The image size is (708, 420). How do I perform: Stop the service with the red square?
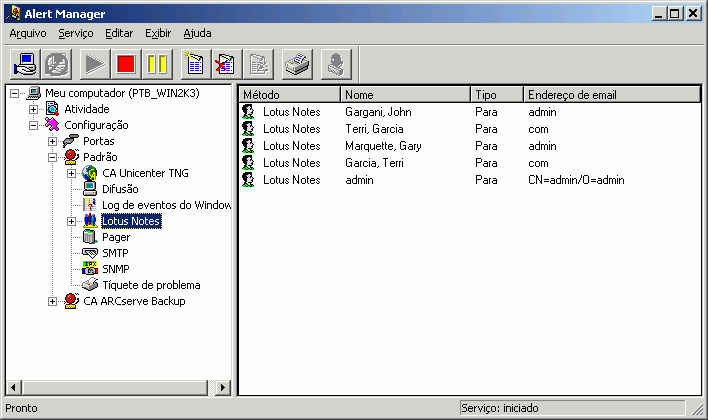tap(126, 64)
